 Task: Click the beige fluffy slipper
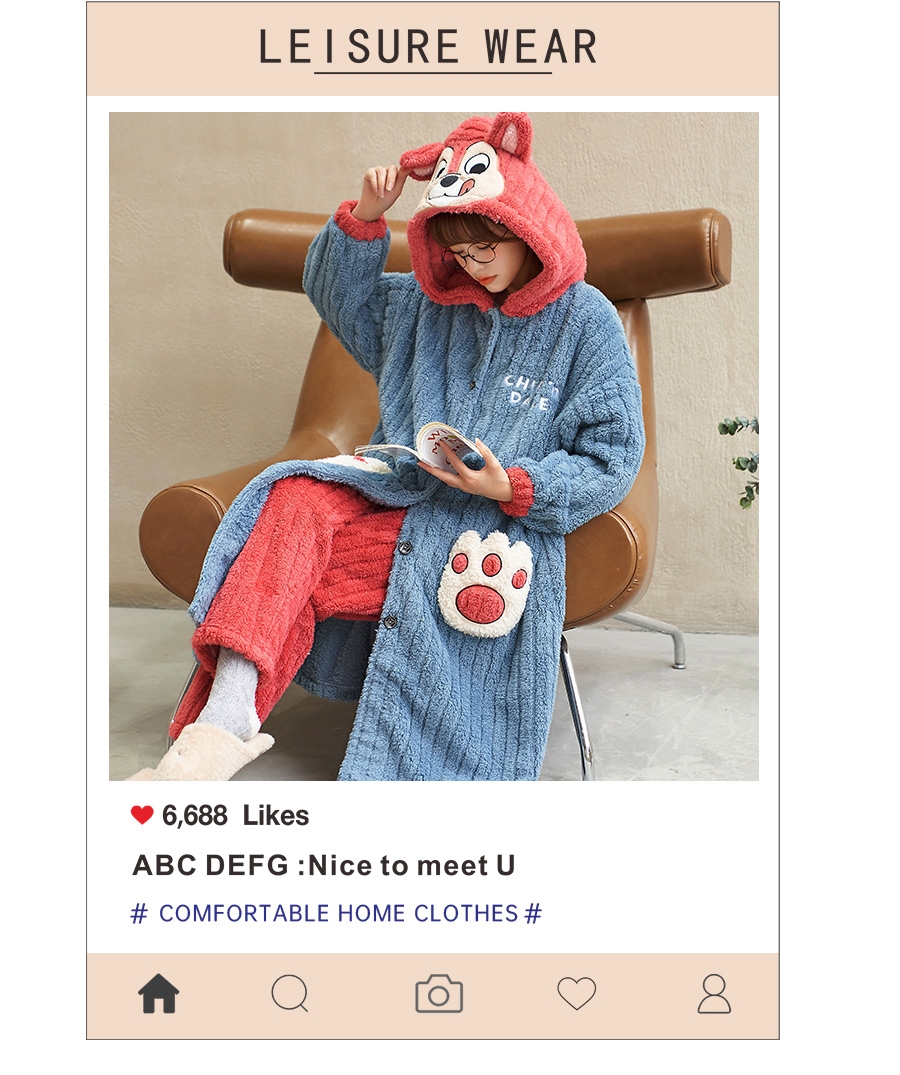(206, 754)
